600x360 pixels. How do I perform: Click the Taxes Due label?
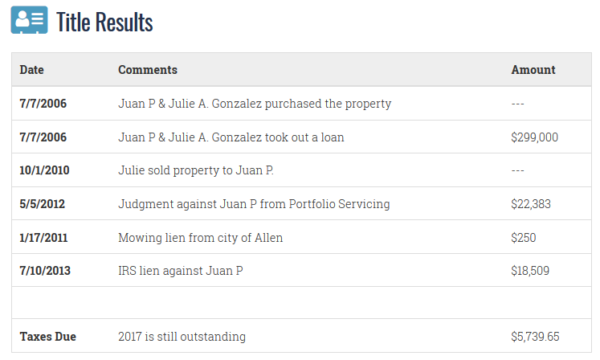48,336
